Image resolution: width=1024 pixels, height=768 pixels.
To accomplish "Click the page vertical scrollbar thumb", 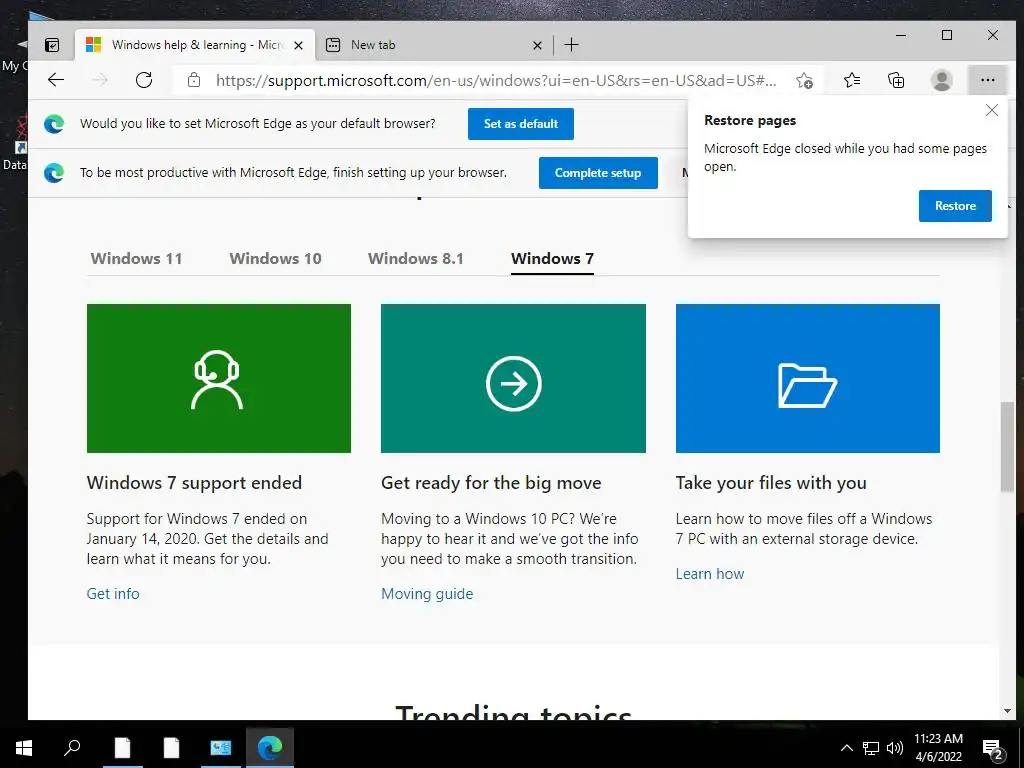I will [1007, 447].
